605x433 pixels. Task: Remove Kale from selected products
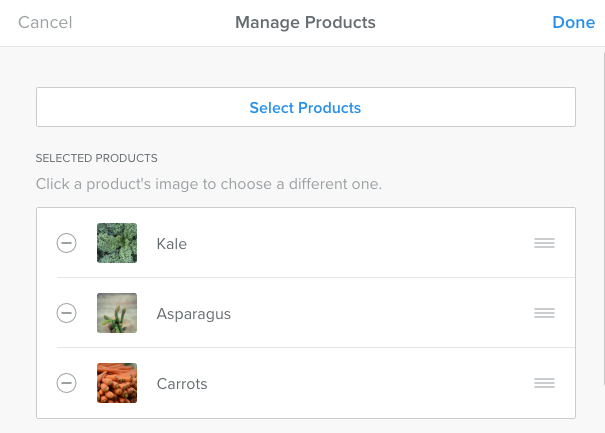point(66,243)
